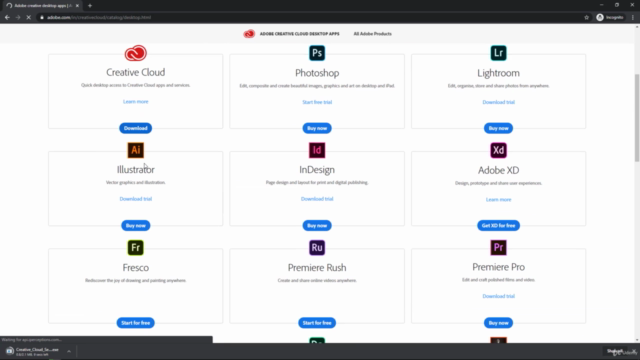Click the Adobe XD heading text
The image size is (640, 360).
point(498,170)
